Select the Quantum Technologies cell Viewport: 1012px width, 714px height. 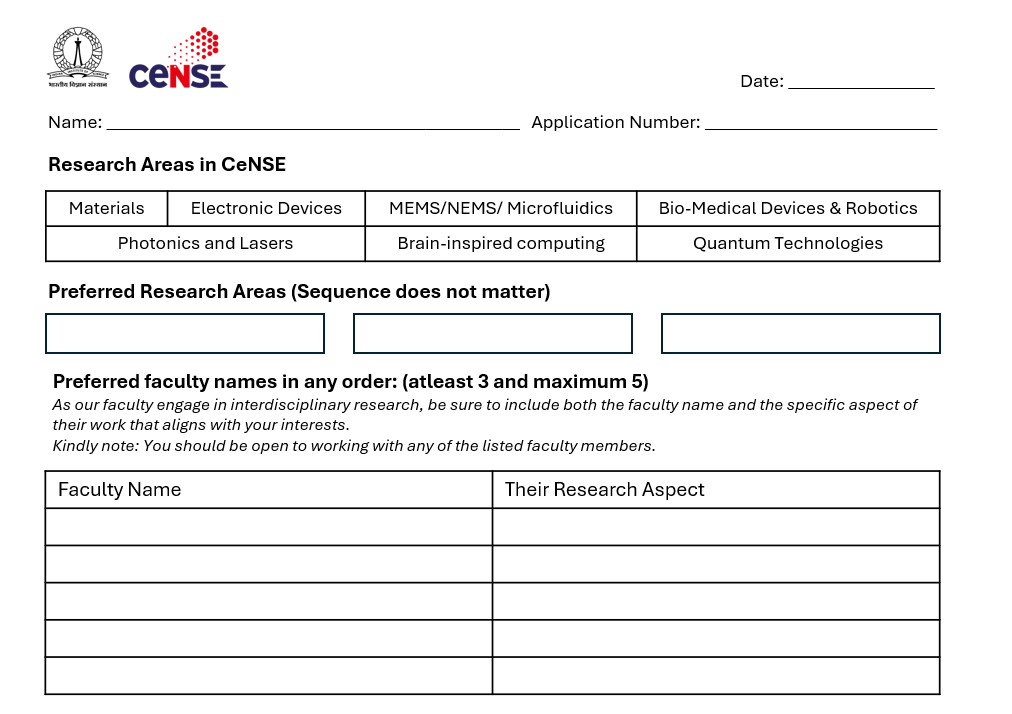pyautogui.click(x=787, y=243)
